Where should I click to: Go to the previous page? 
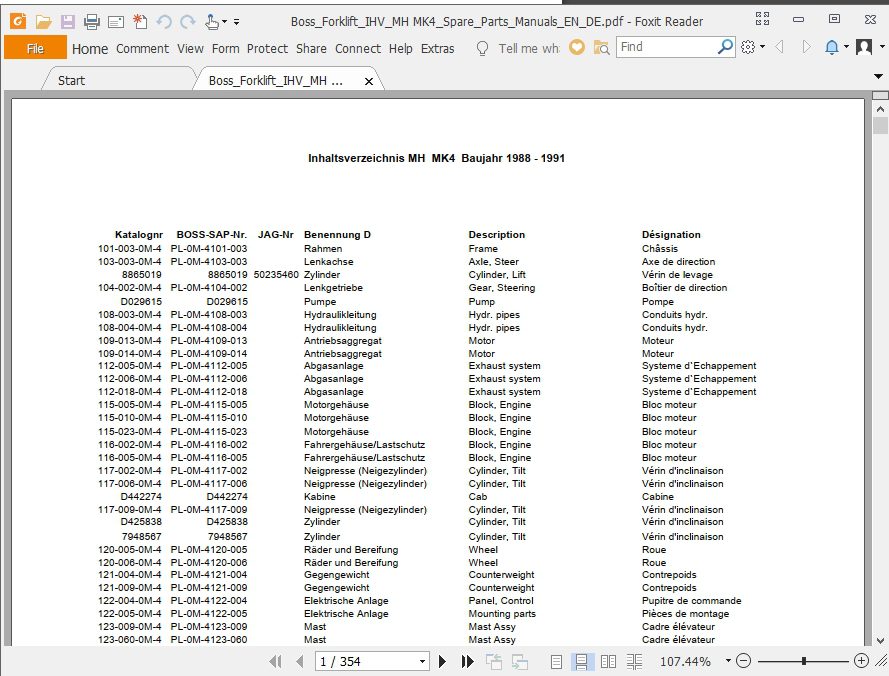(x=299, y=661)
